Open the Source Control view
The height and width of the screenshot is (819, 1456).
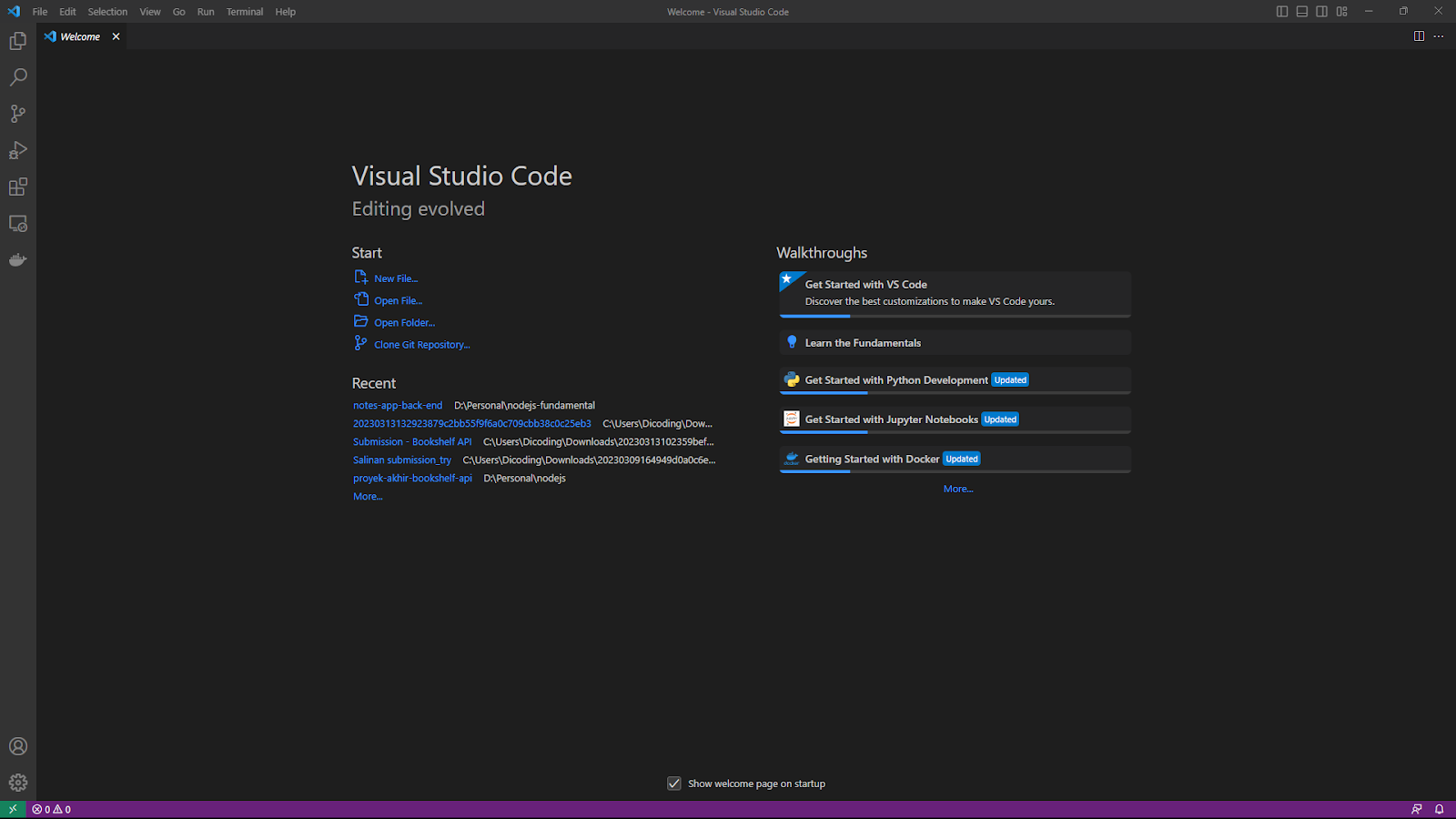click(x=18, y=114)
